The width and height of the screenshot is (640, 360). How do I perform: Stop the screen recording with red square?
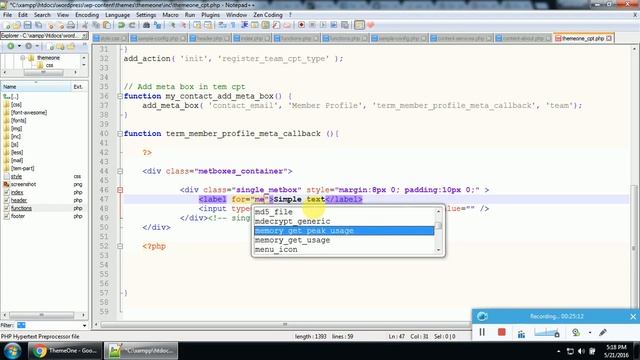point(502,332)
